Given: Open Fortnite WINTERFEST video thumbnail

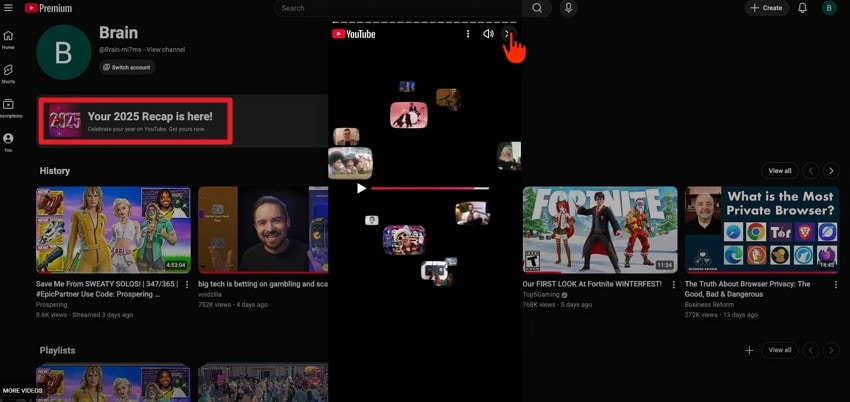Looking at the screenshot, I should tap(600, 230).
